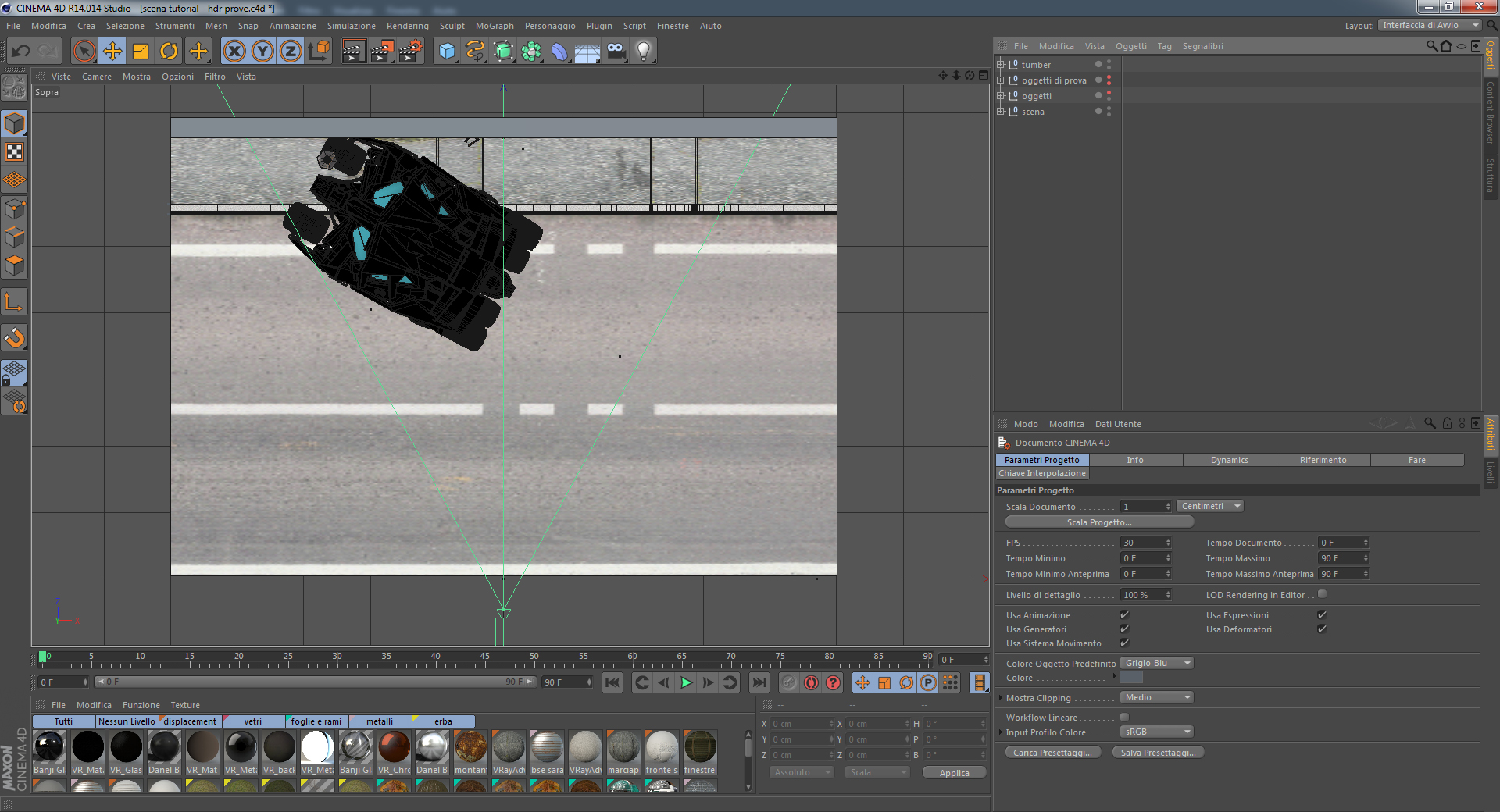Add a light object

[644, 52]
